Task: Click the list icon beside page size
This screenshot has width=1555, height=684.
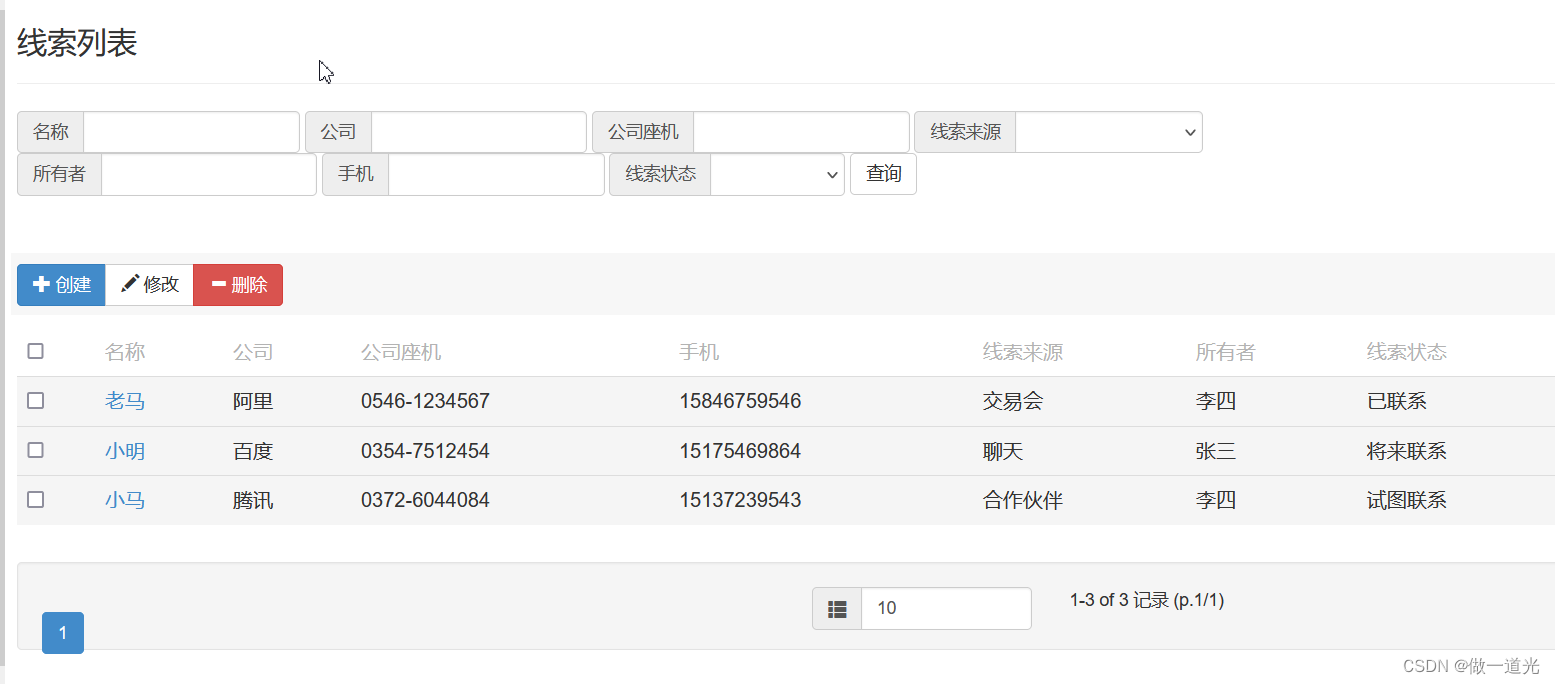Action: (x=837, y=609)
